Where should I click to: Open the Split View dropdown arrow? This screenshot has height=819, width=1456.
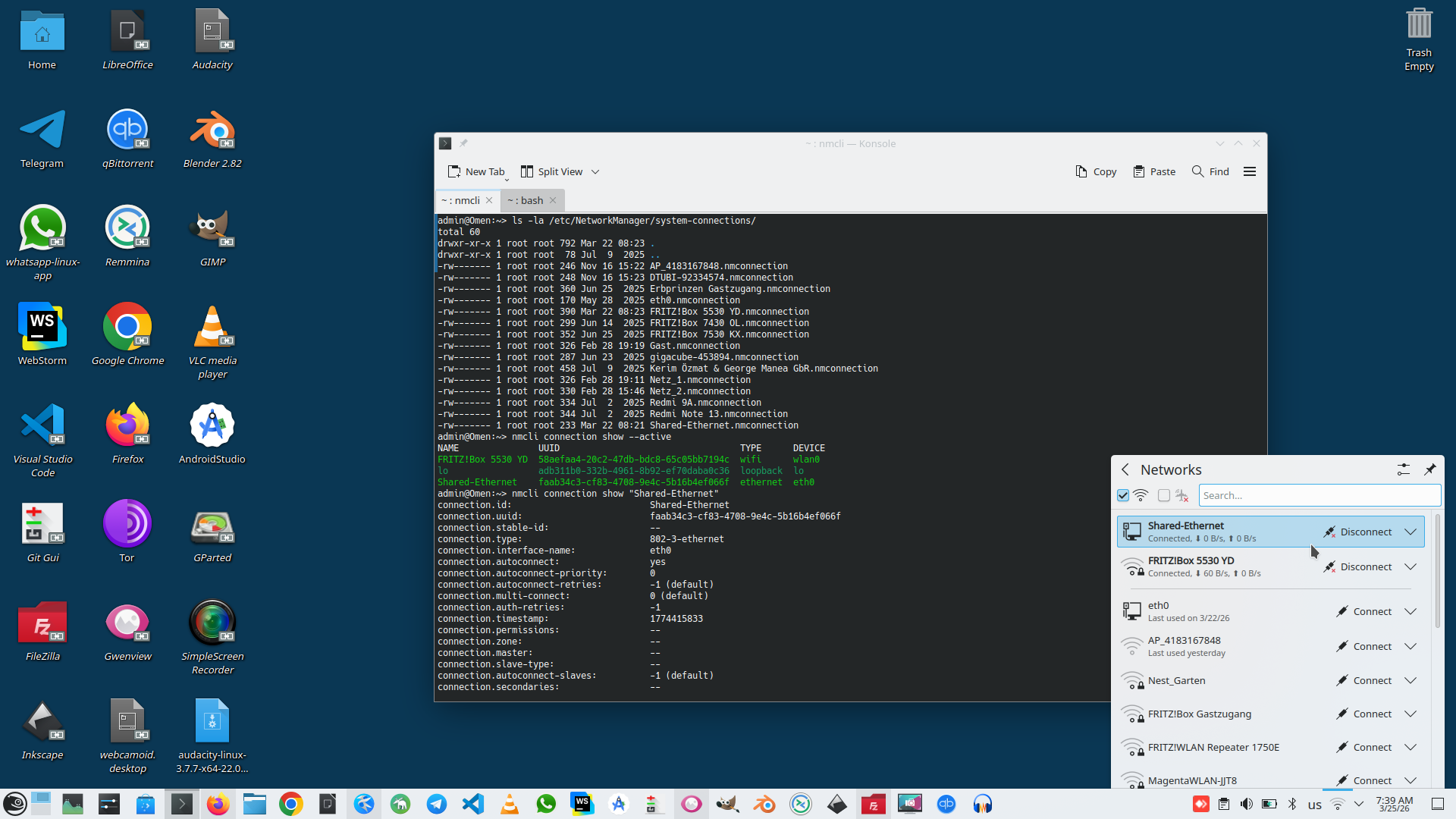pyautogui.click(x=595, y=172)
